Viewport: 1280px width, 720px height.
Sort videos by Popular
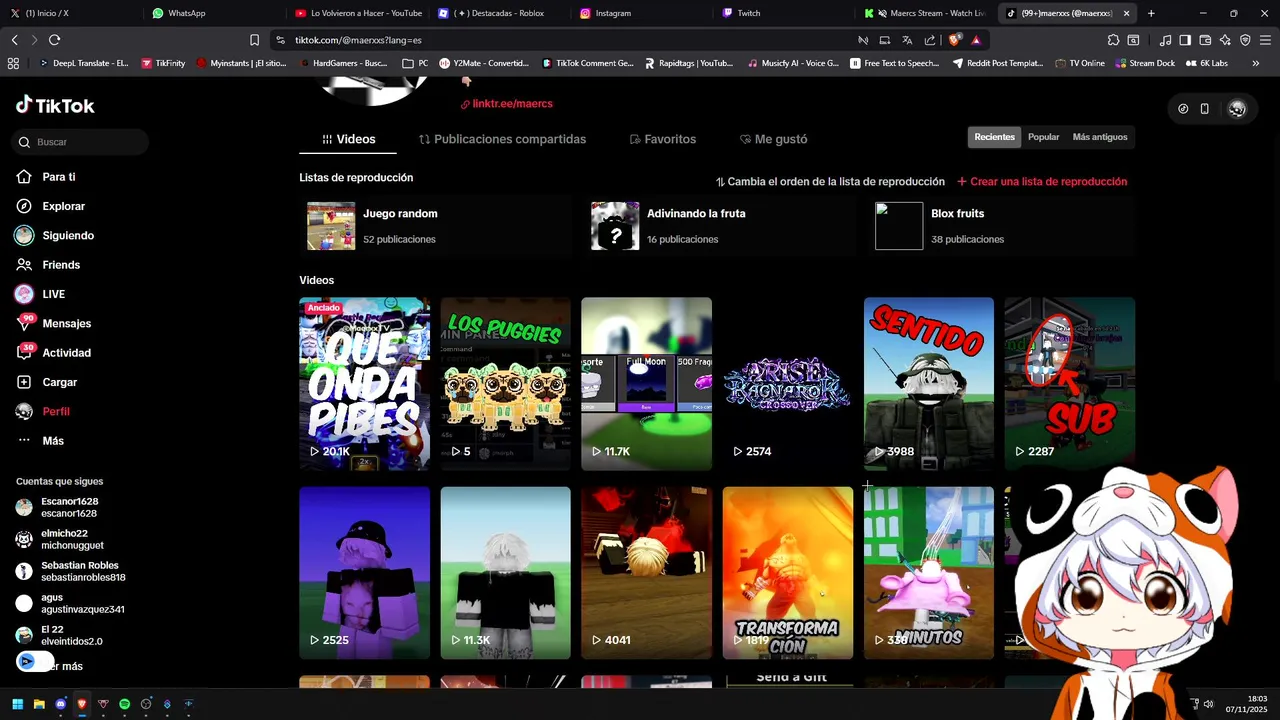(1043, 137)
